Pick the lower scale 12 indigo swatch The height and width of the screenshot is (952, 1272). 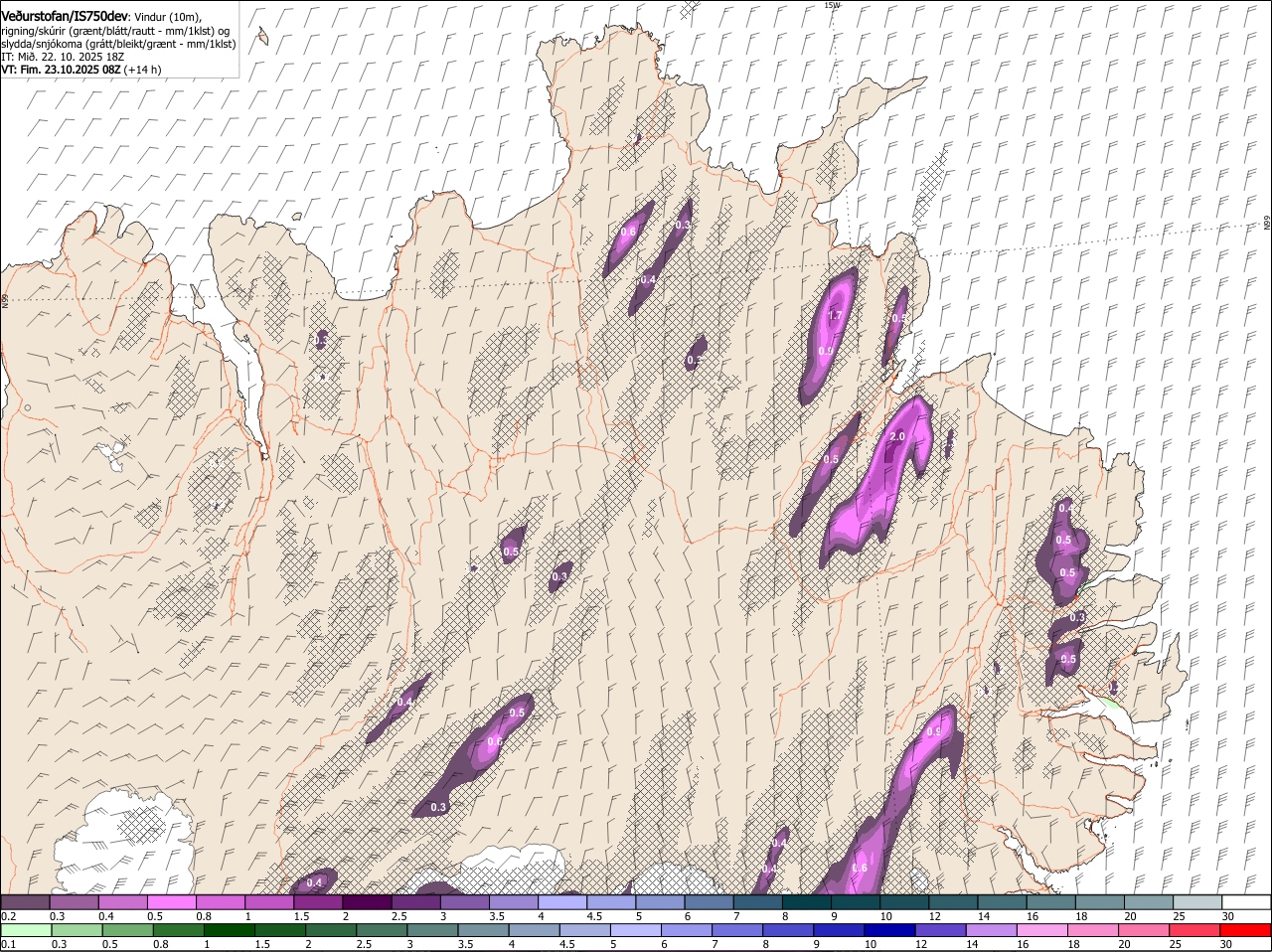(x=939, y=931)
